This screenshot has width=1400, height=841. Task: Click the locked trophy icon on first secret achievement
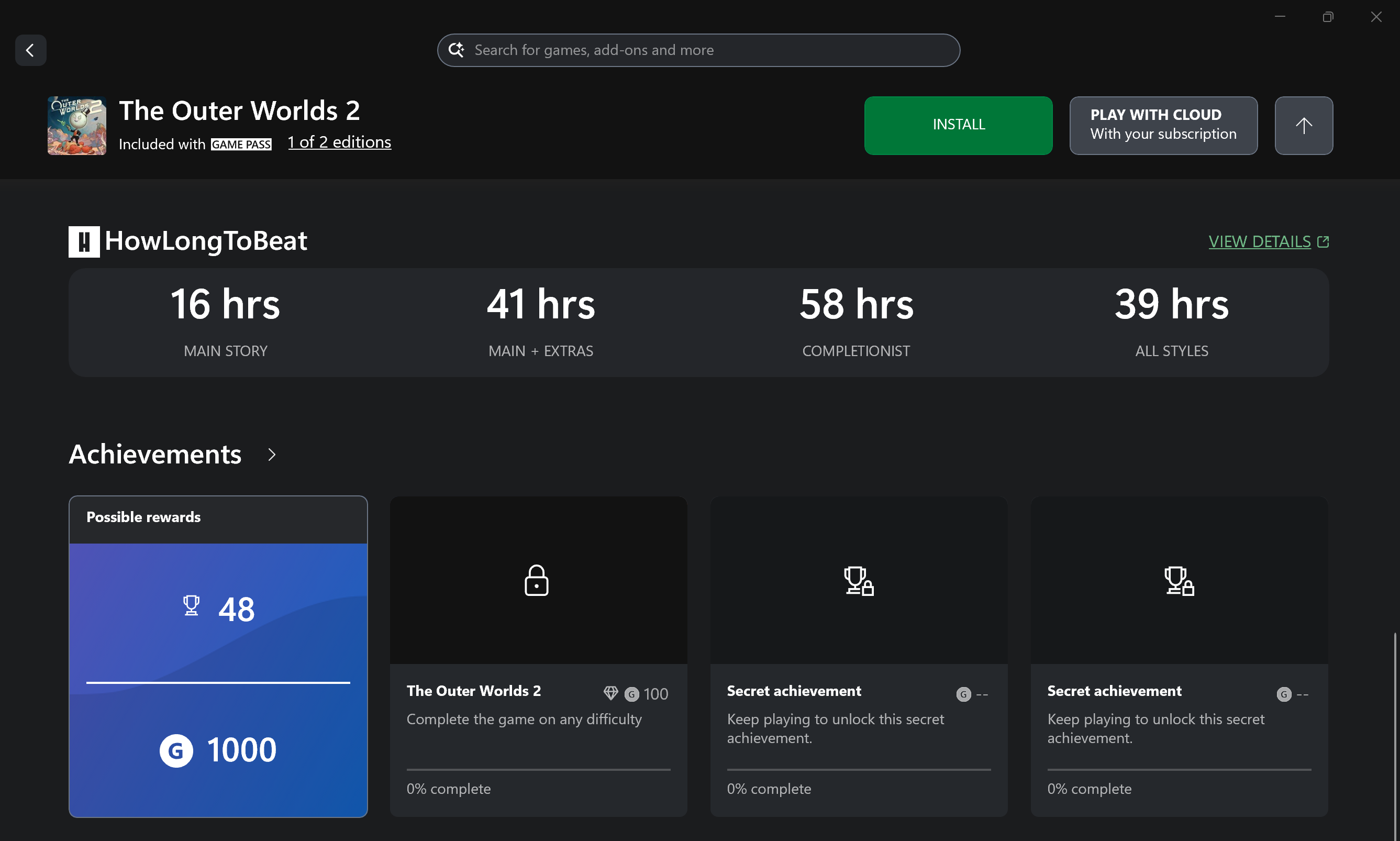[858, 581]
